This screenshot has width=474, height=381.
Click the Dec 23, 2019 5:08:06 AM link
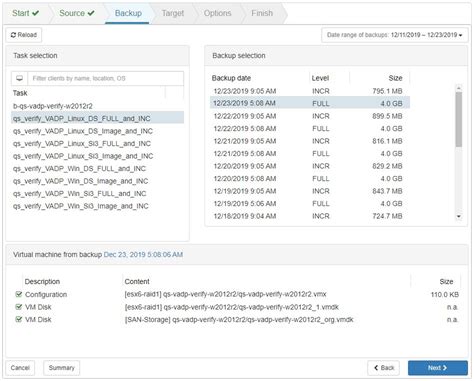pos(143,255)
